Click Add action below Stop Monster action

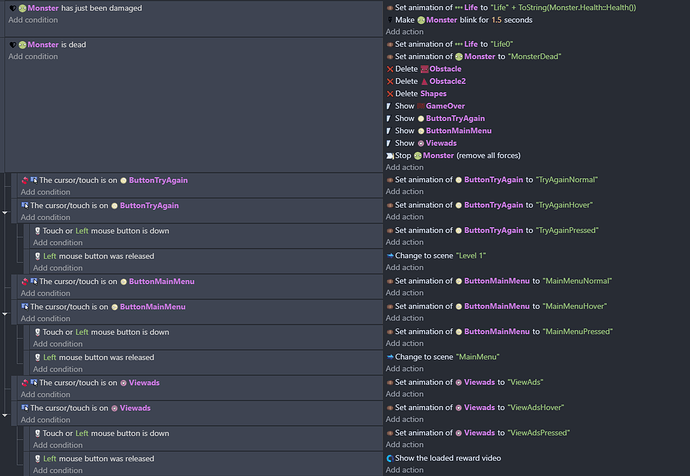[x=404, y=168]
